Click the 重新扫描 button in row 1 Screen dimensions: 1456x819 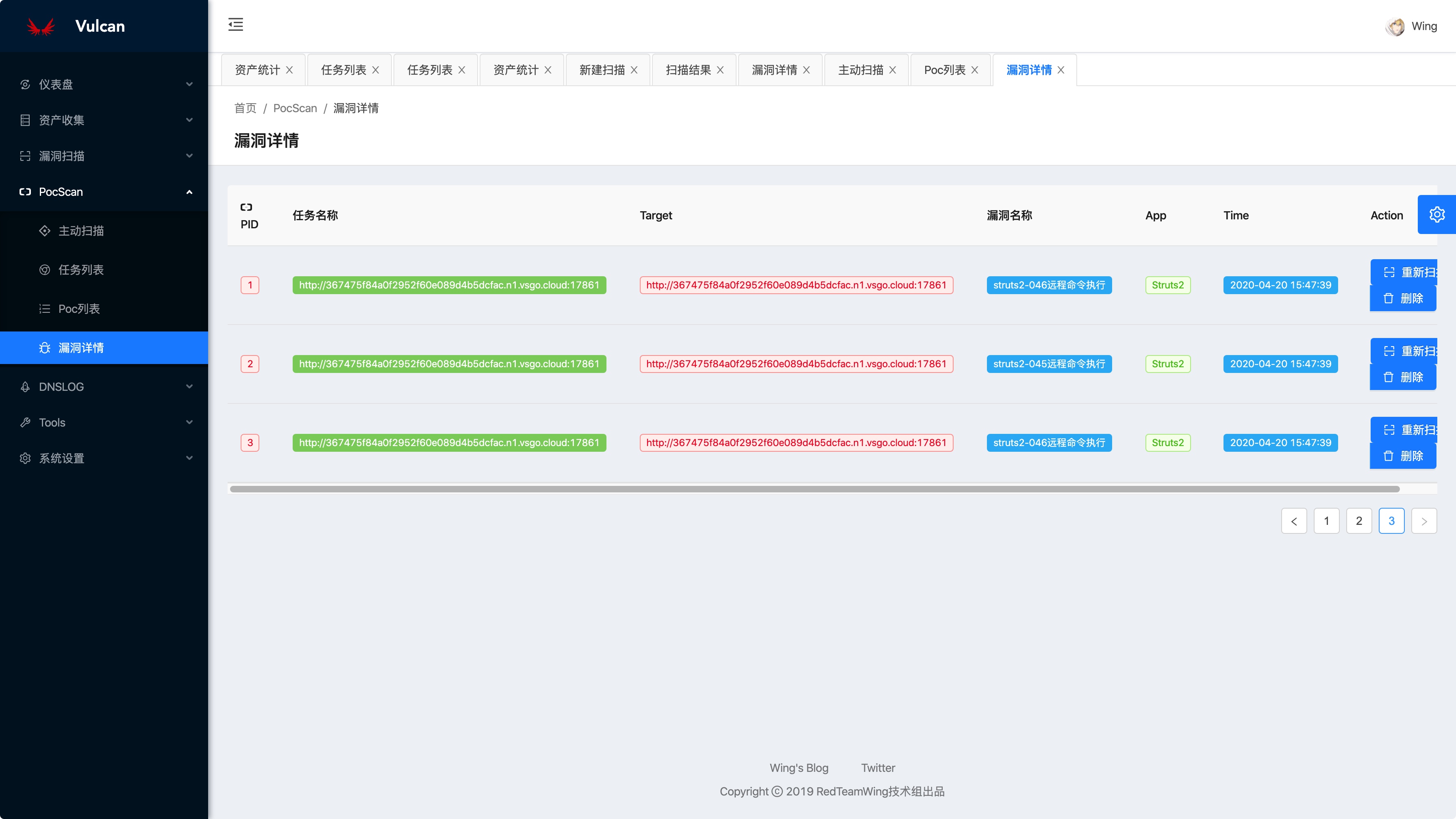tap(1404, 272)
